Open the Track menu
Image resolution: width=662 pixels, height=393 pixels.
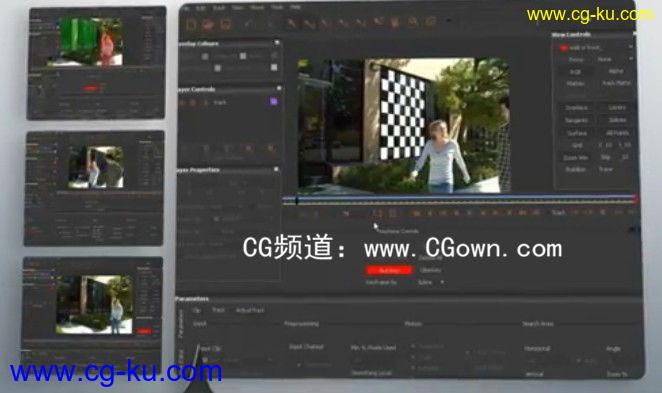pos(219,8)
